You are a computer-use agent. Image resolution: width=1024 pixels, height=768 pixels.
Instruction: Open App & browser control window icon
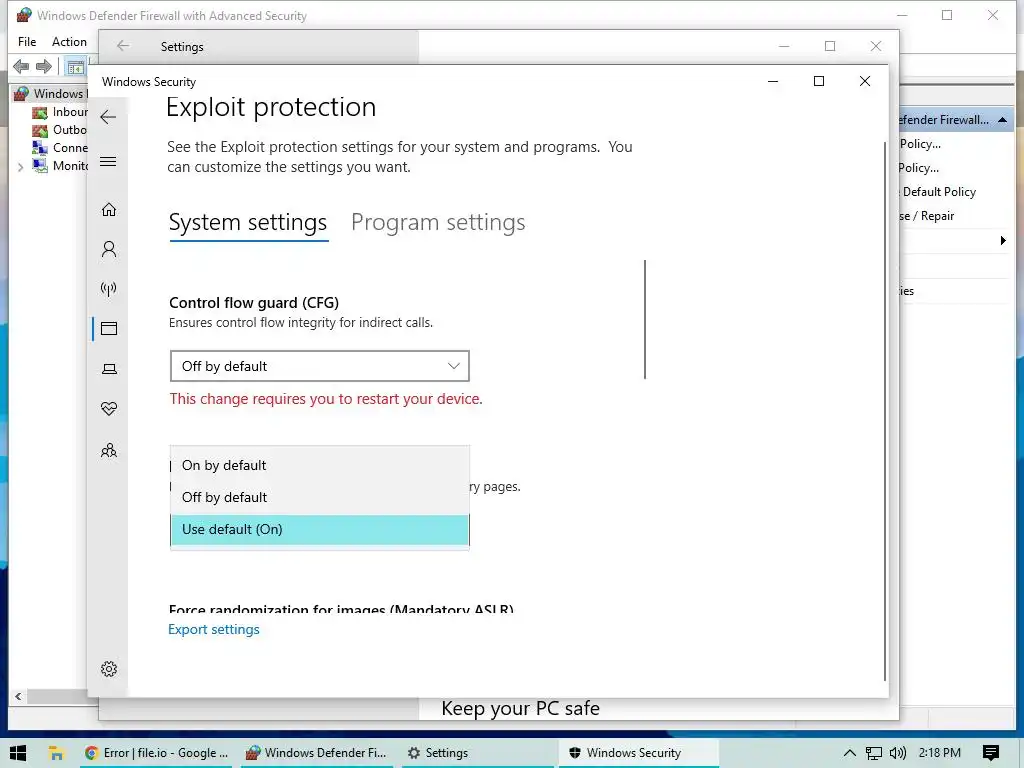point(109,328)
